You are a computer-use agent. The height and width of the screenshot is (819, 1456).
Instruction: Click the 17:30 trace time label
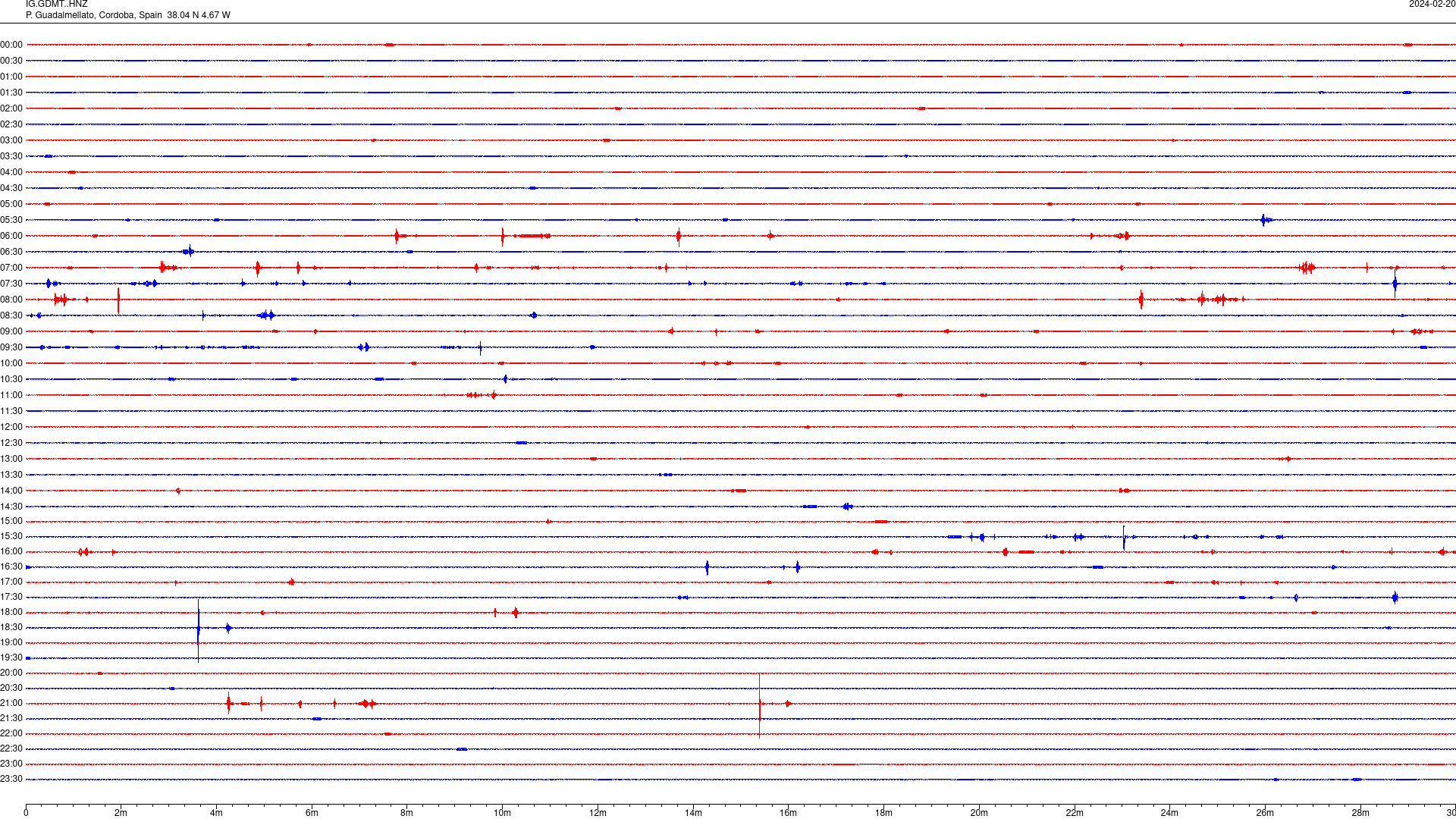[11, 597]
